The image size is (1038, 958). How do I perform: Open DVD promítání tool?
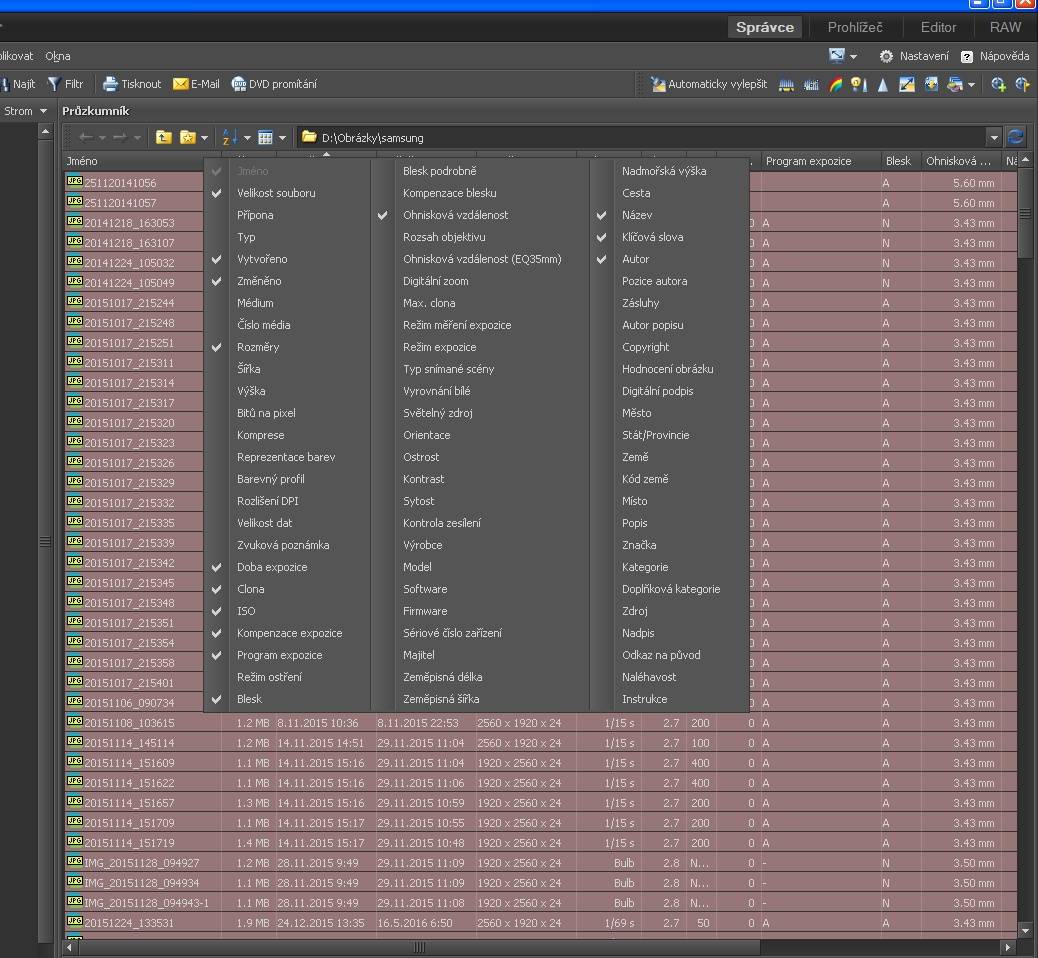tap(274, 84)
